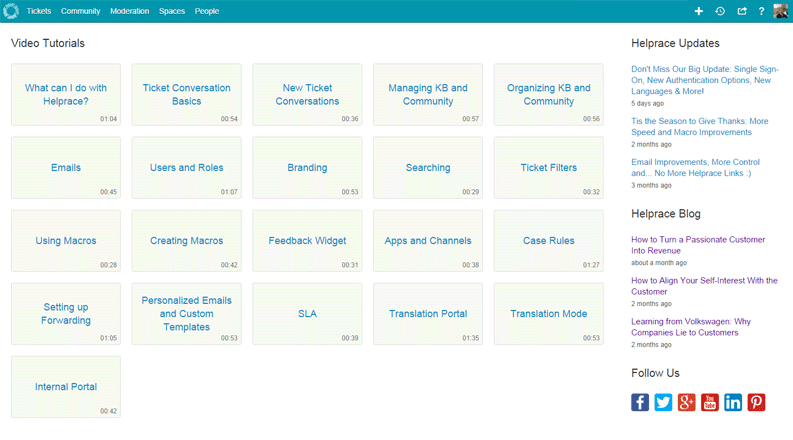Open the history clock icon

click(720, 11)
